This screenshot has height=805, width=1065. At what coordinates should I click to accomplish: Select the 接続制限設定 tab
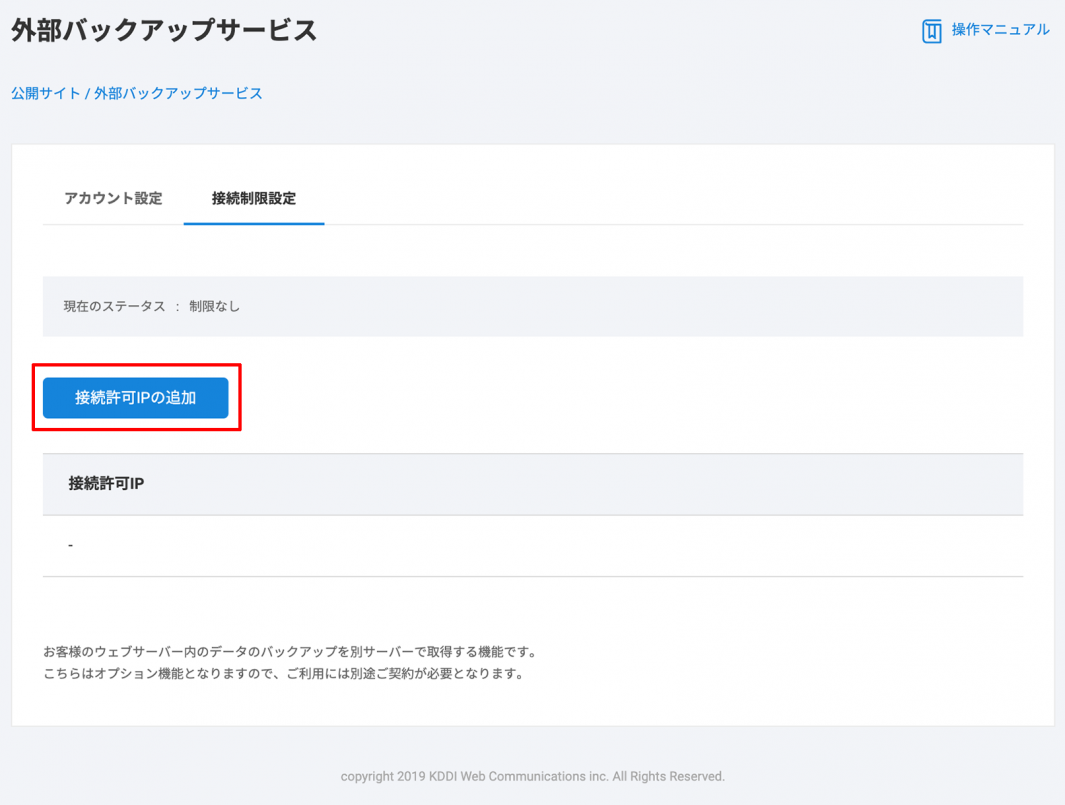coord(254,198)
